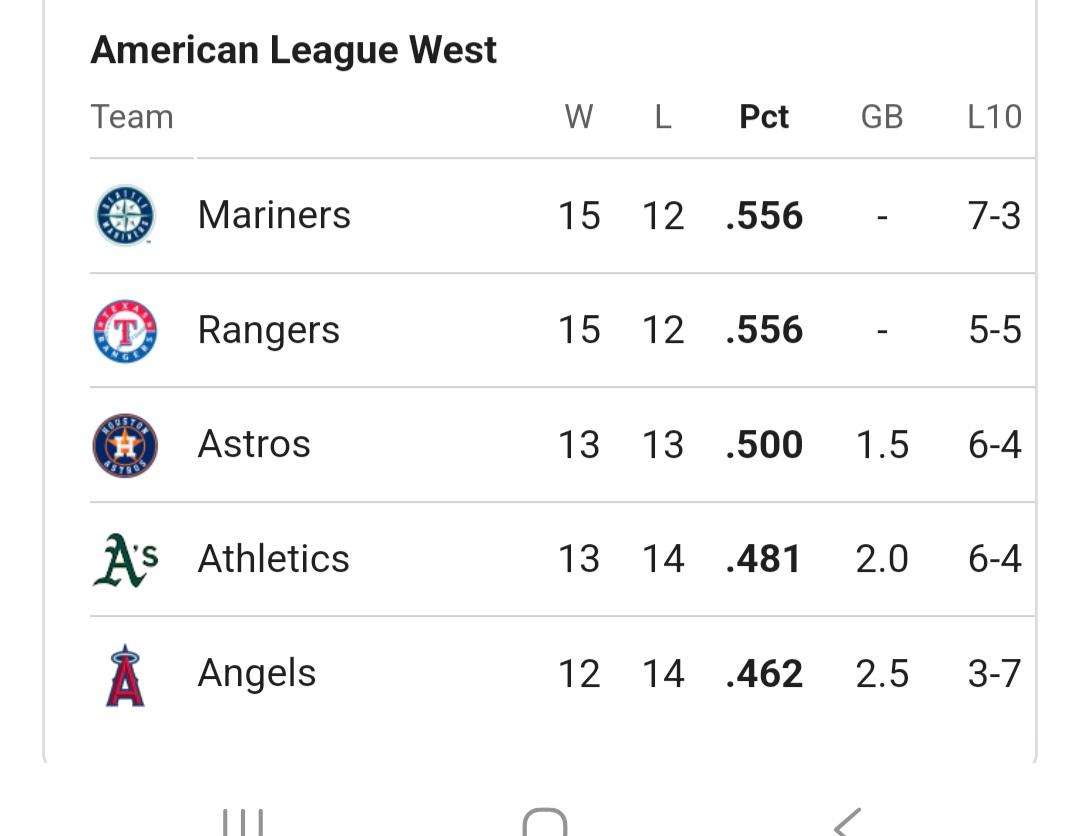Click the Team column header
This screenshot has height=836, width=1080.
tap(132, 116)
